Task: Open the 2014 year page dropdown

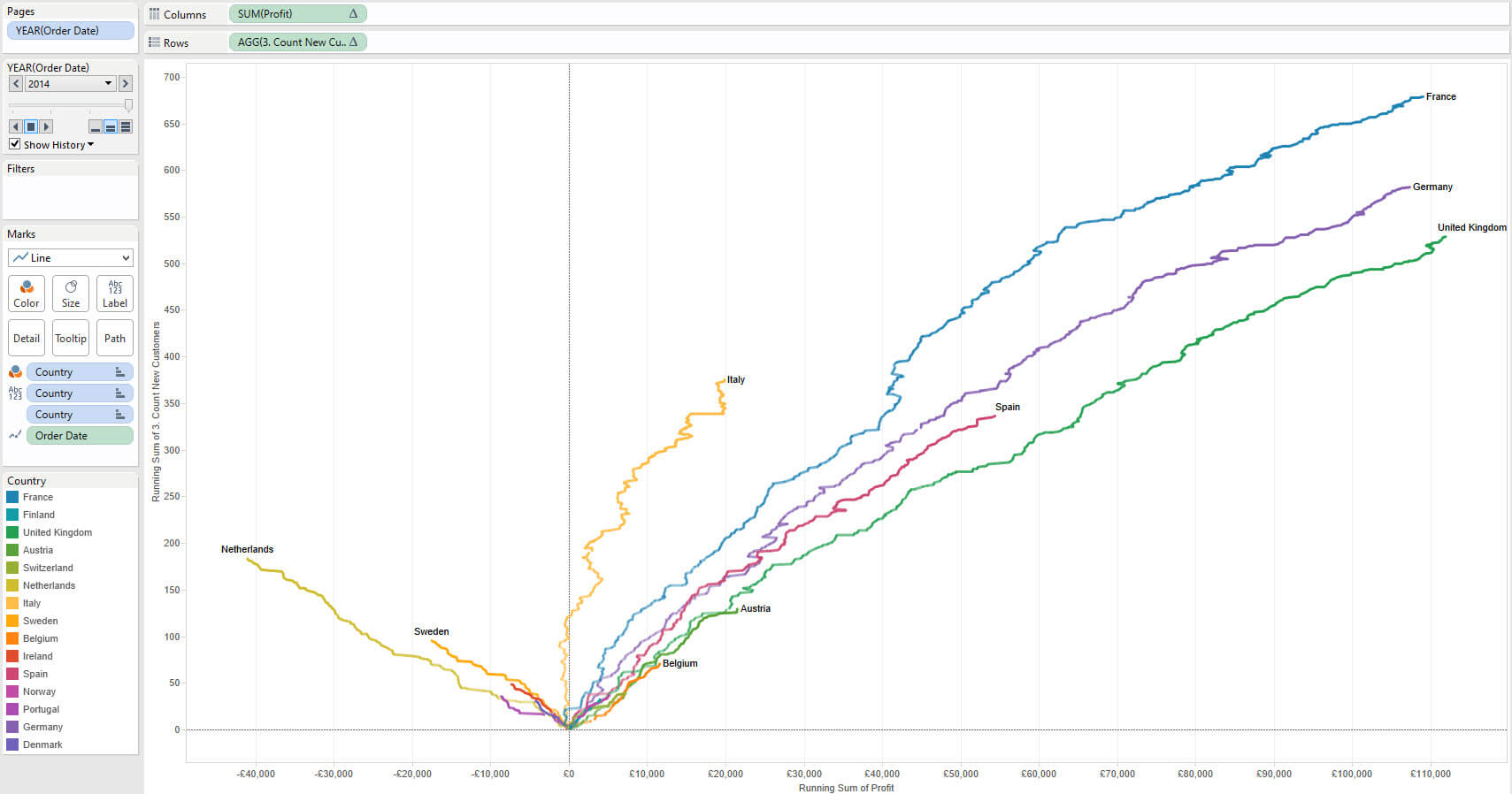Action: 71,83
